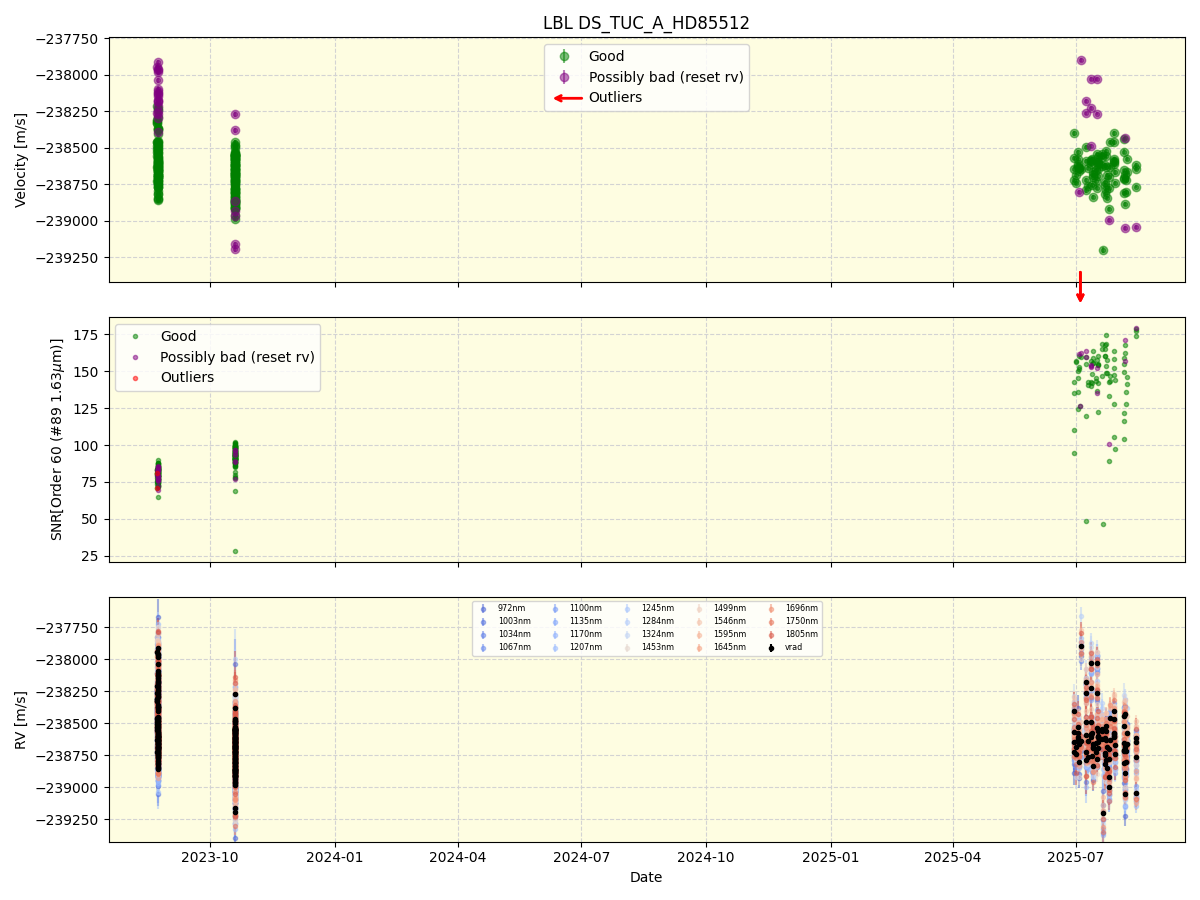Screen dimensions: 1200x900
Task: Click the 2024-04 date tick label
Action: click(x=458, y=857)
